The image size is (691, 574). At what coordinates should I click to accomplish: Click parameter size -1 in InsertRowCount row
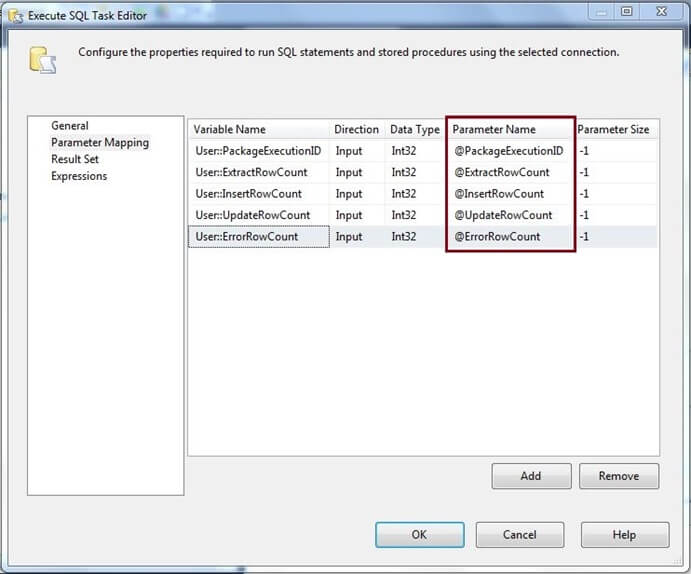point(616,194)
